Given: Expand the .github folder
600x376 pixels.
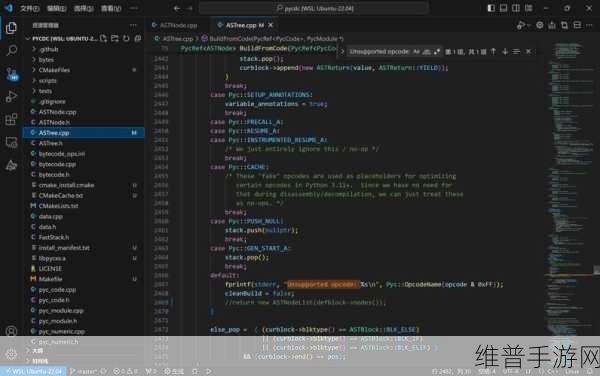Looking at the screenshot, I should (84, 49).
